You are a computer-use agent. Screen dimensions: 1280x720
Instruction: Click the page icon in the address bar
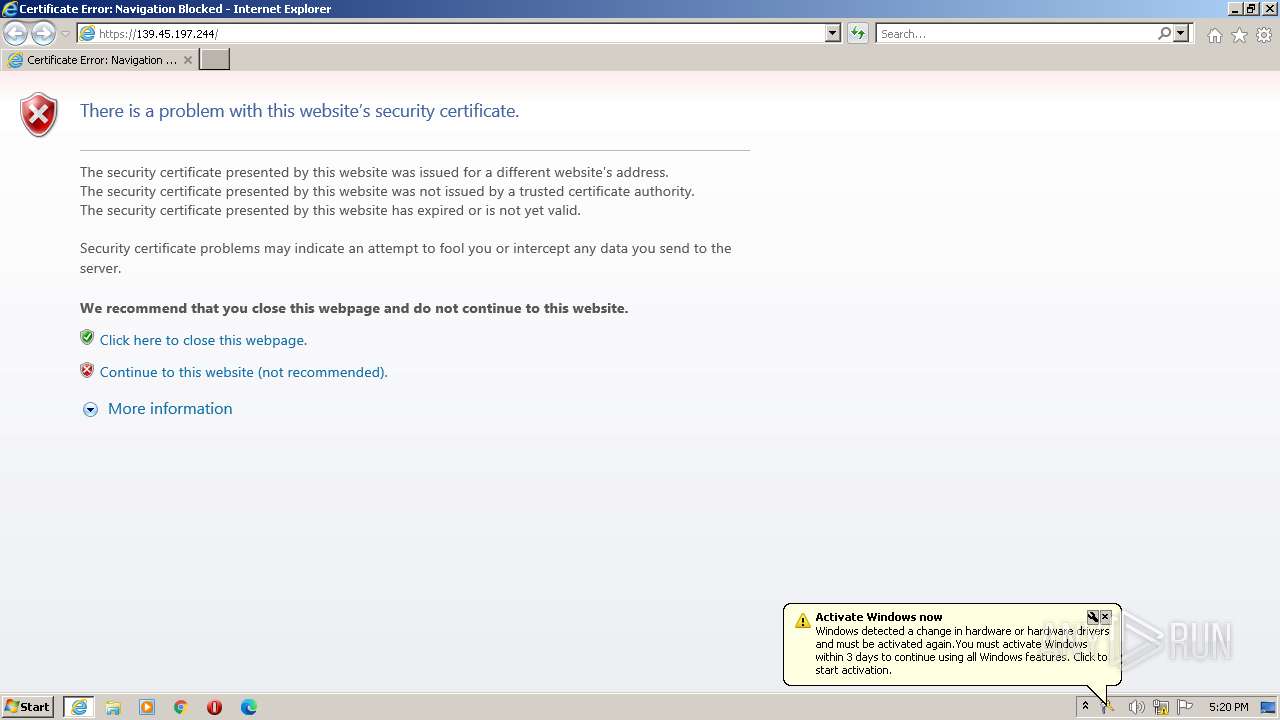88,33
